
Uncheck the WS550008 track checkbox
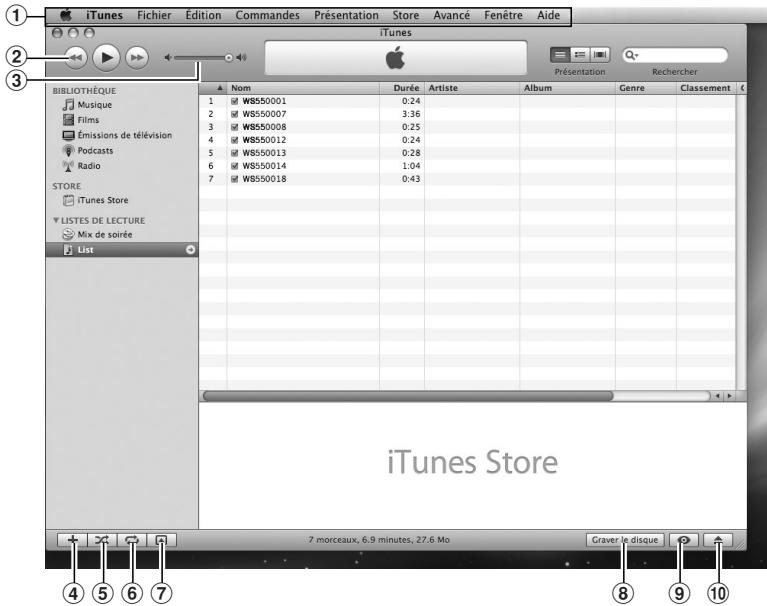[x=234, y=127]
